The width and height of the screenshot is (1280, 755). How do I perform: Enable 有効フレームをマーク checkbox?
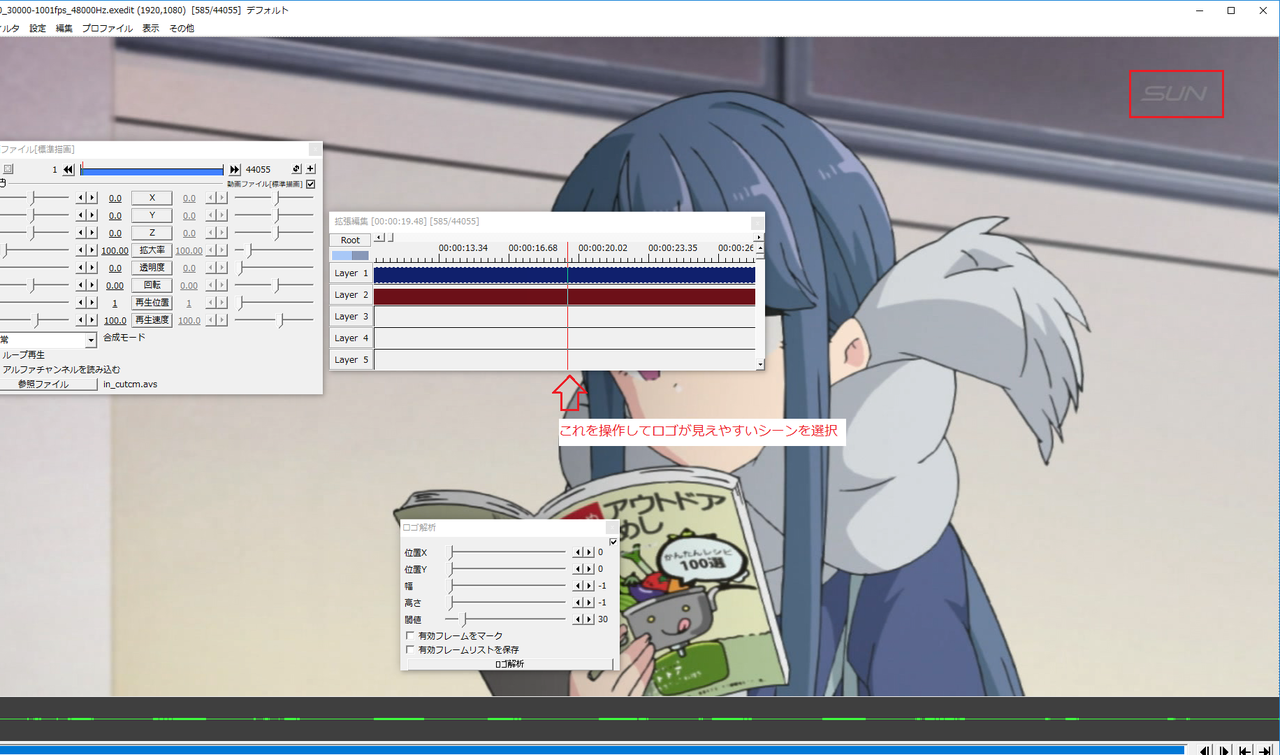click(x=410, y=636)
